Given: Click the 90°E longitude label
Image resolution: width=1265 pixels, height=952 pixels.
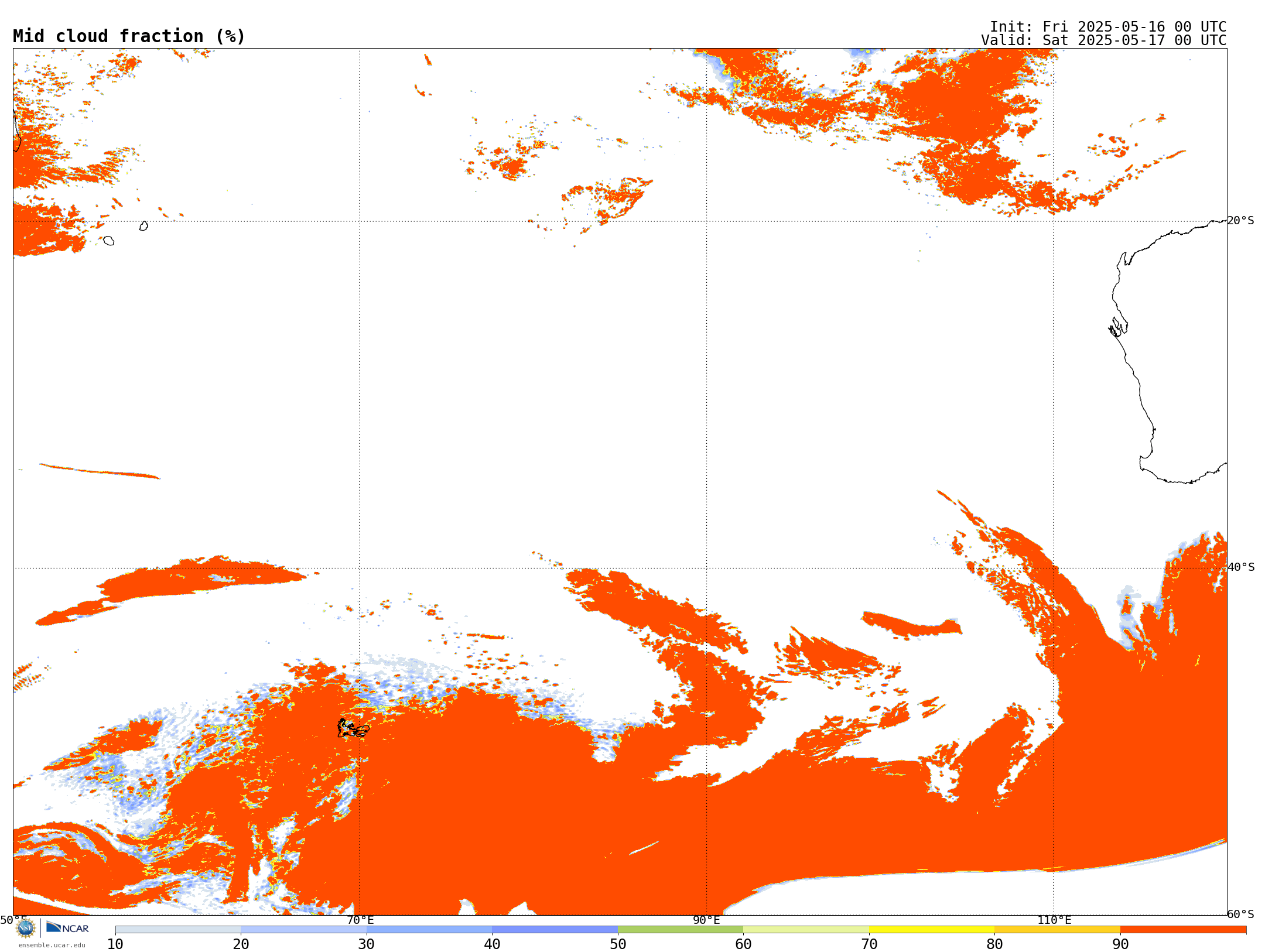Looking at the screenshot, I should [x=706, y=920].
